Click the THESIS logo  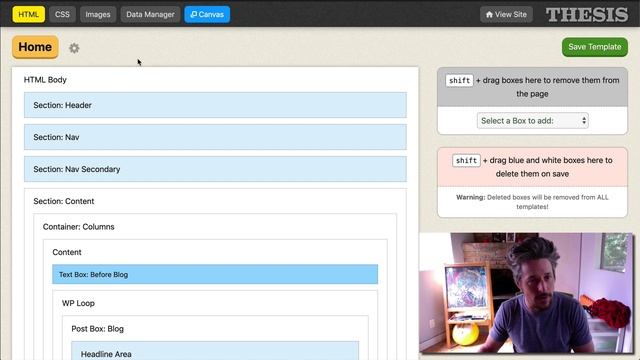tap(587, 15)
